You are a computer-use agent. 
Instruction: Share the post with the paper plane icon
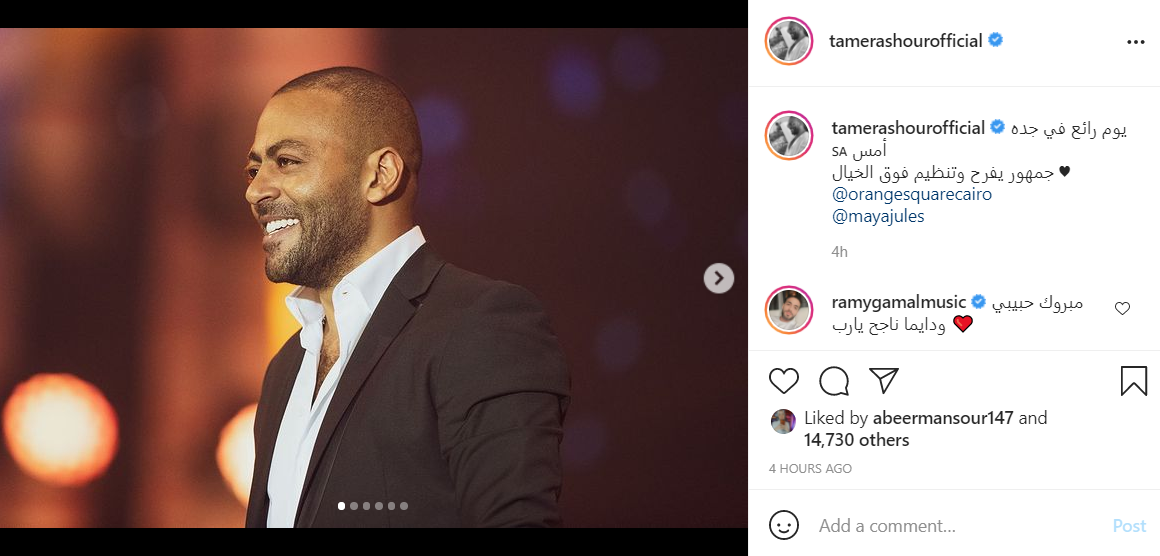(883, 381)
